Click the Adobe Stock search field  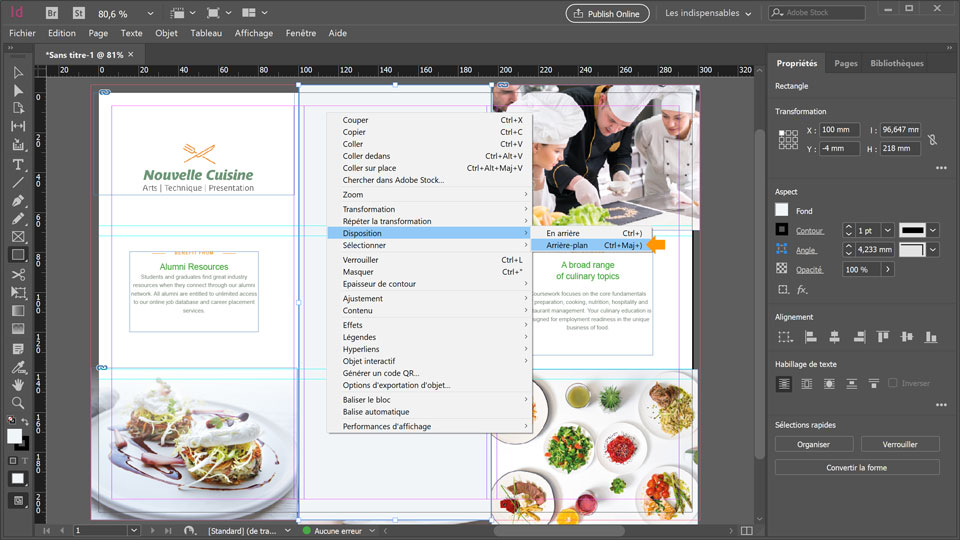[817, 12]
